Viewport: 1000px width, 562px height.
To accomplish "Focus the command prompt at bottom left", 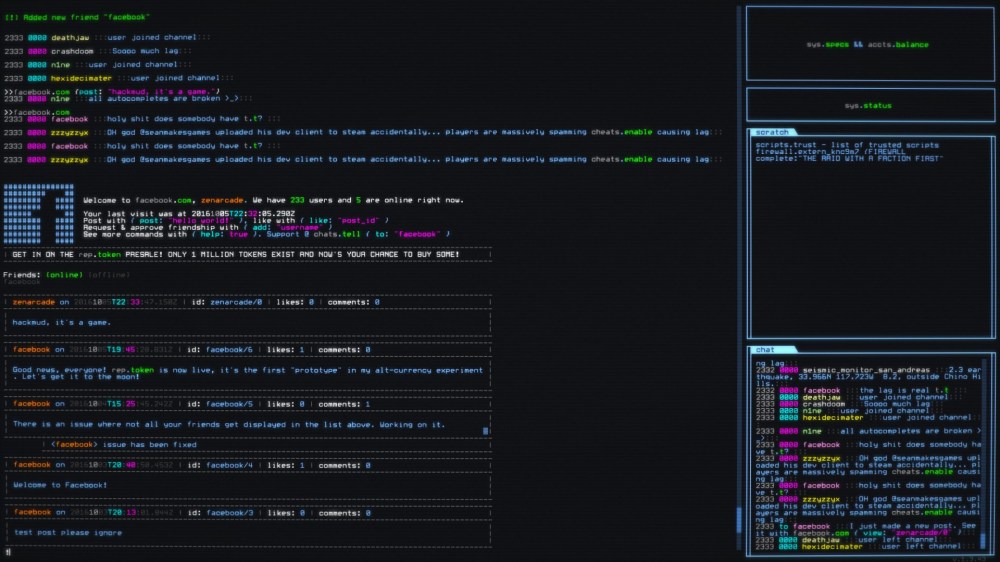I will 8,551.
